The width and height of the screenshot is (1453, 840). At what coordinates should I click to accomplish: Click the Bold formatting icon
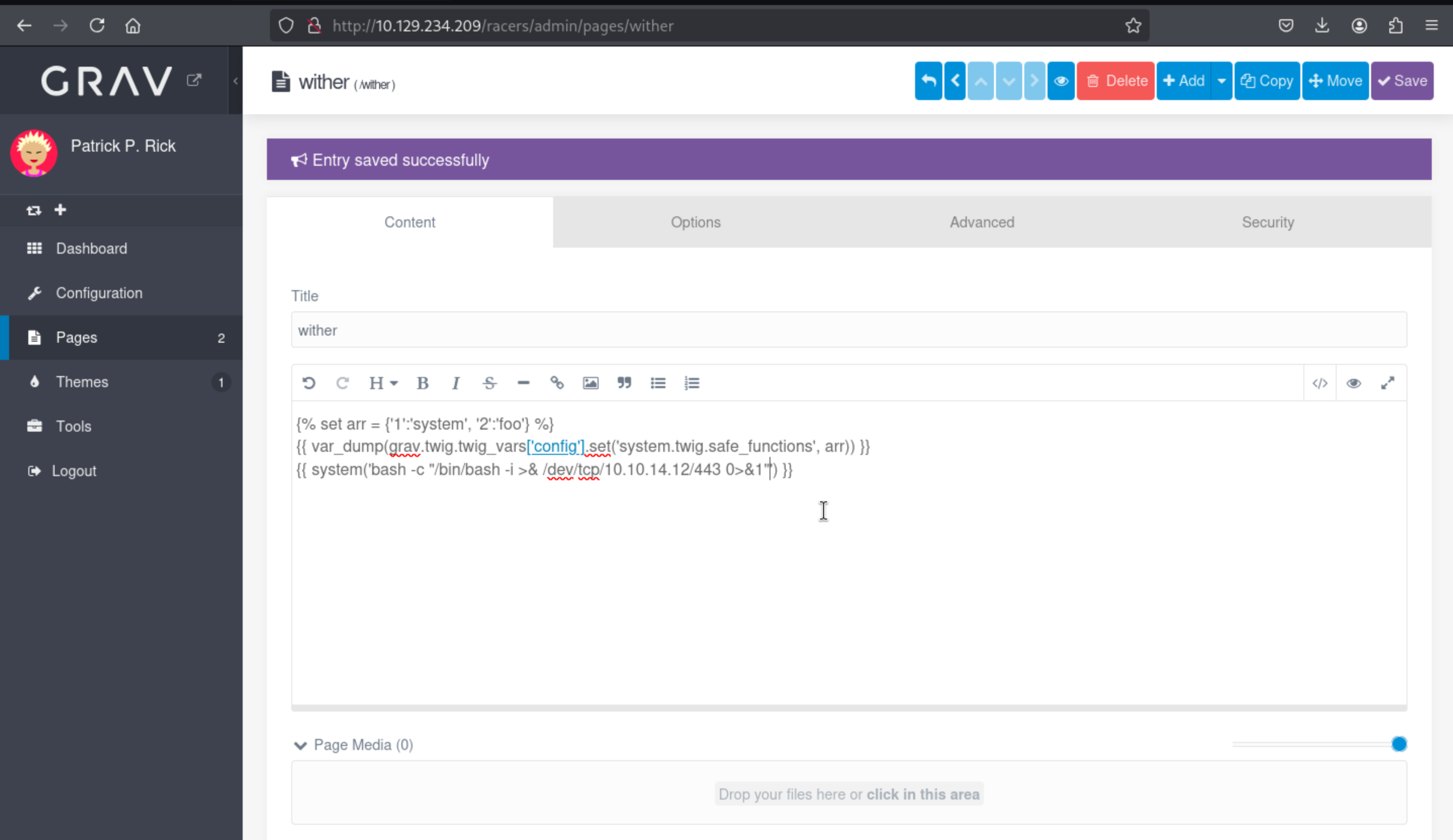pos(423,384)
